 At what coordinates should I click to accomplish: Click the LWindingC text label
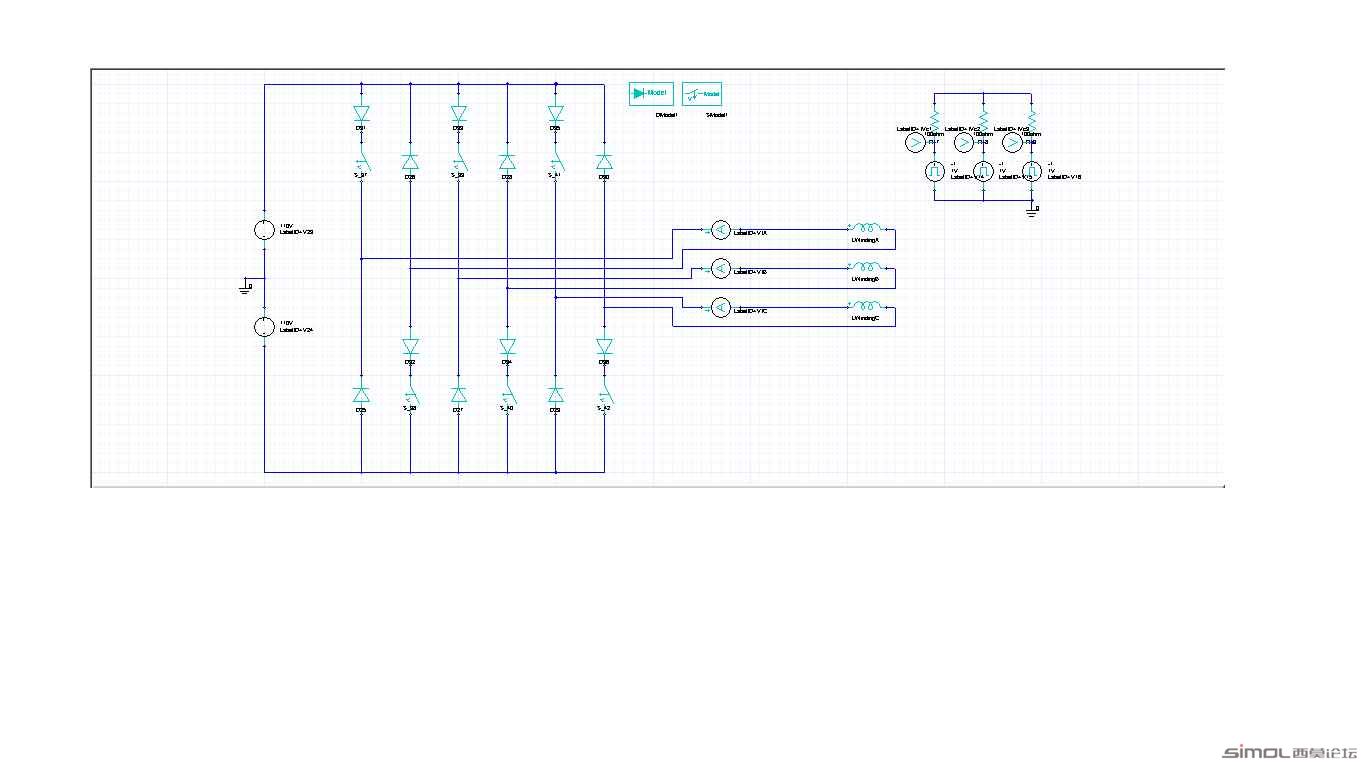pos(864,318)
